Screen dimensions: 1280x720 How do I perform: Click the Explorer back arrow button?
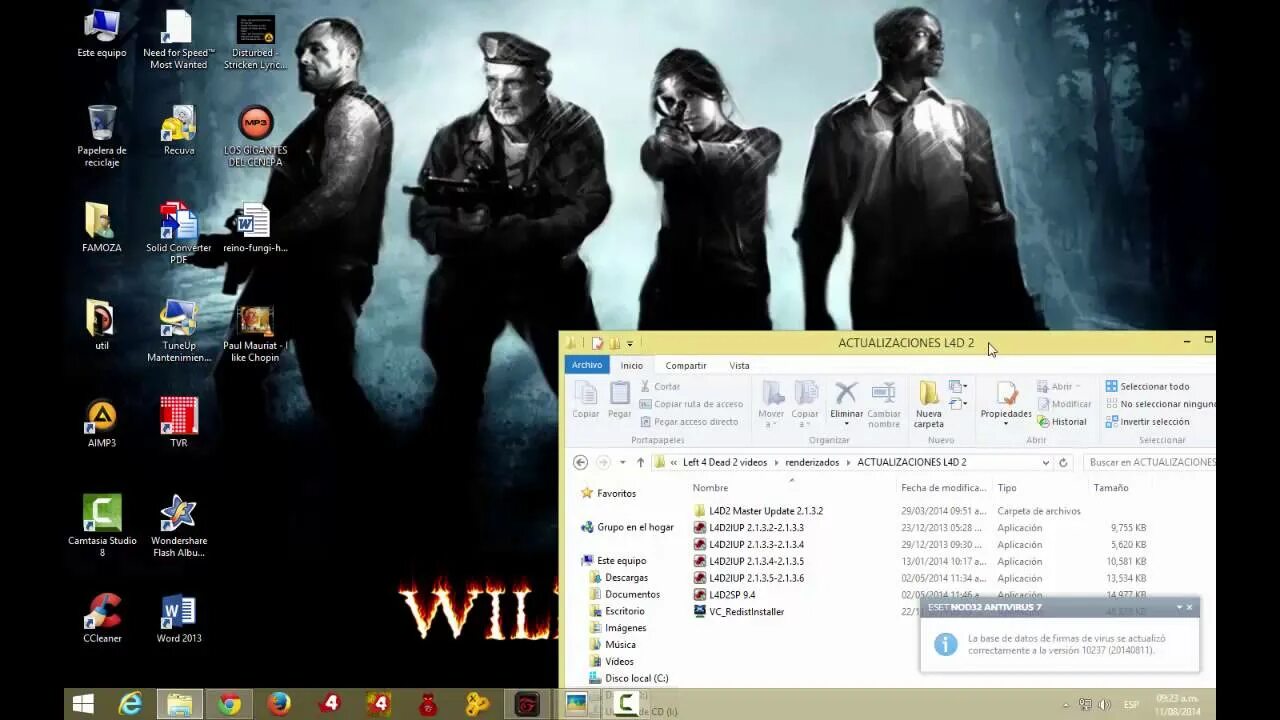point(580,462)
